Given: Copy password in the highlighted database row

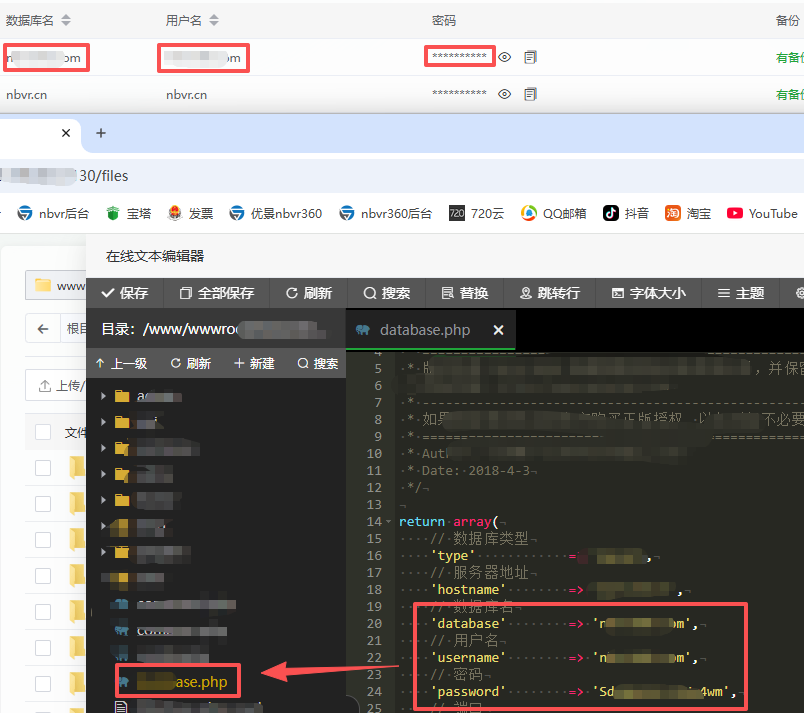Looking at the screenshot, I should (x=530, y=57).
